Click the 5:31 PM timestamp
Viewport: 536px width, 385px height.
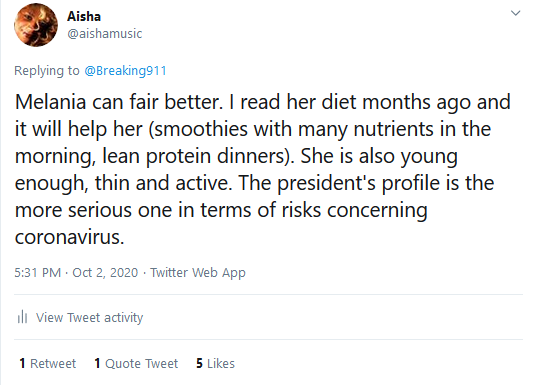click(38, 273)
